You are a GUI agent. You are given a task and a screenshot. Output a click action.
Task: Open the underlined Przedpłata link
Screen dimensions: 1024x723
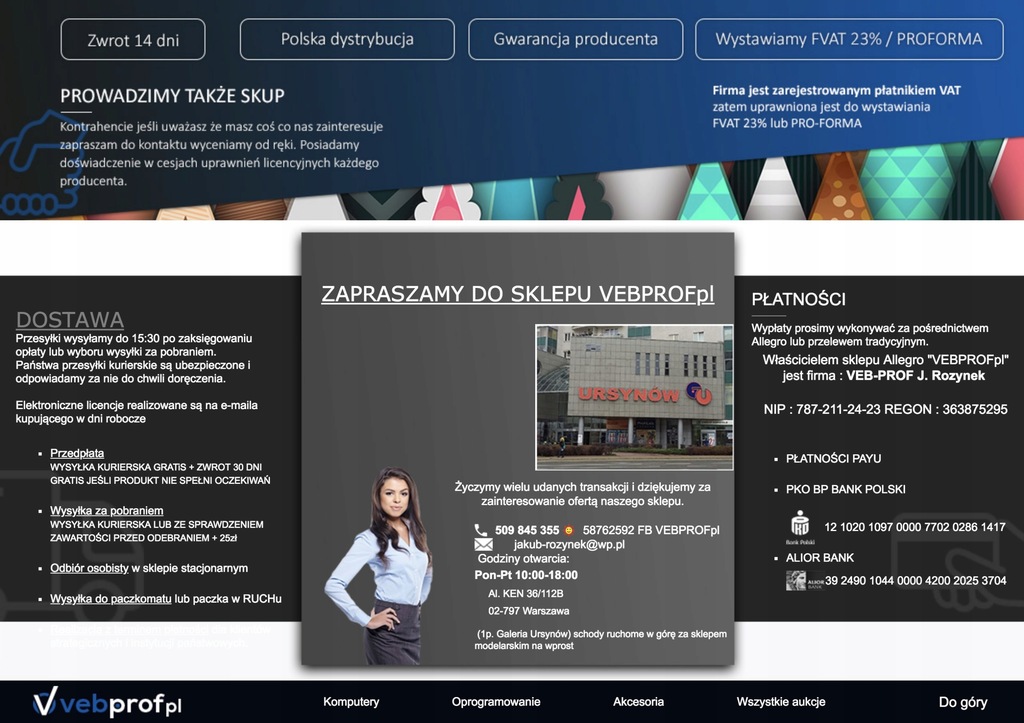coord(78,452)
